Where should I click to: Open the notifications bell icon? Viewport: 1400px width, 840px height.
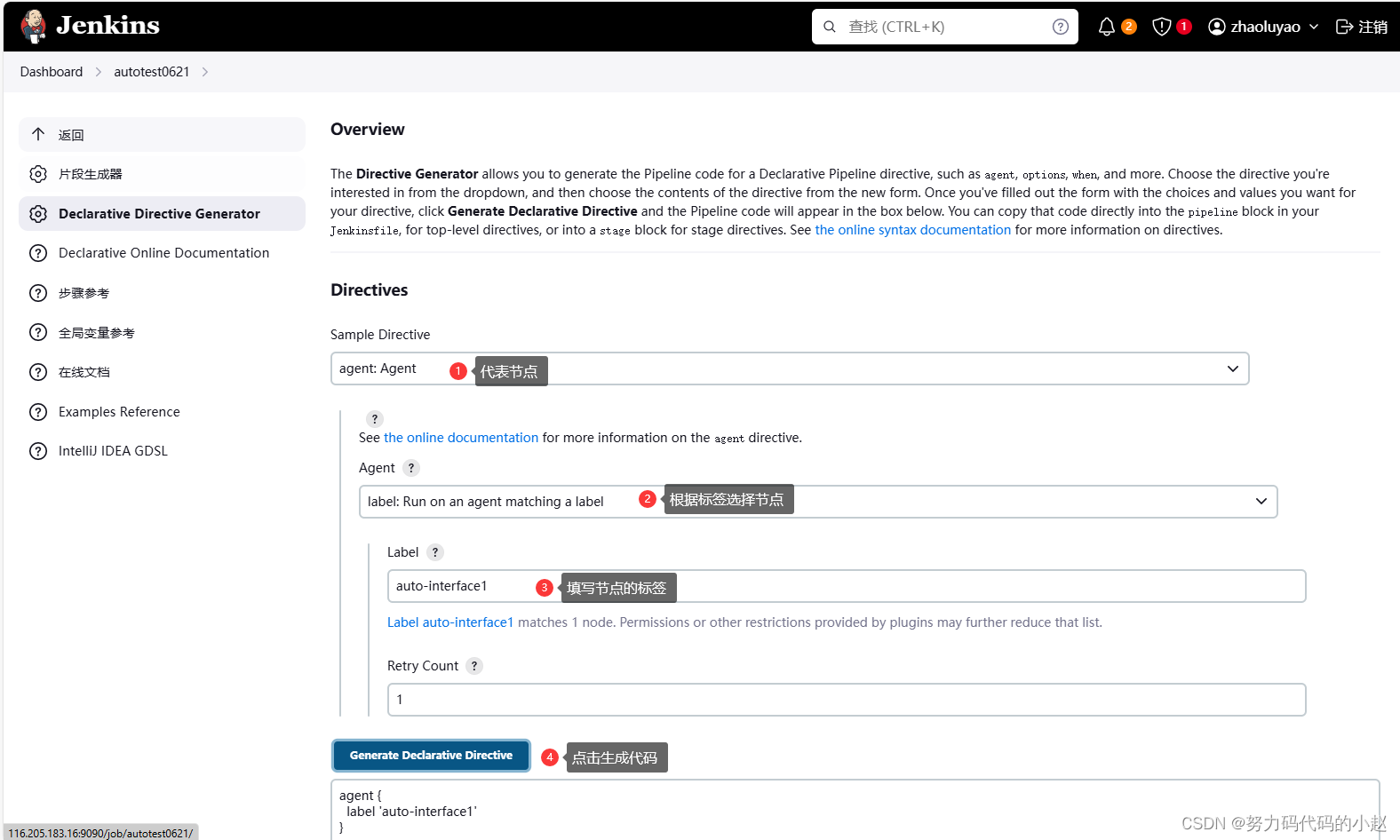pyautogui.click(x=1106, y=27)
